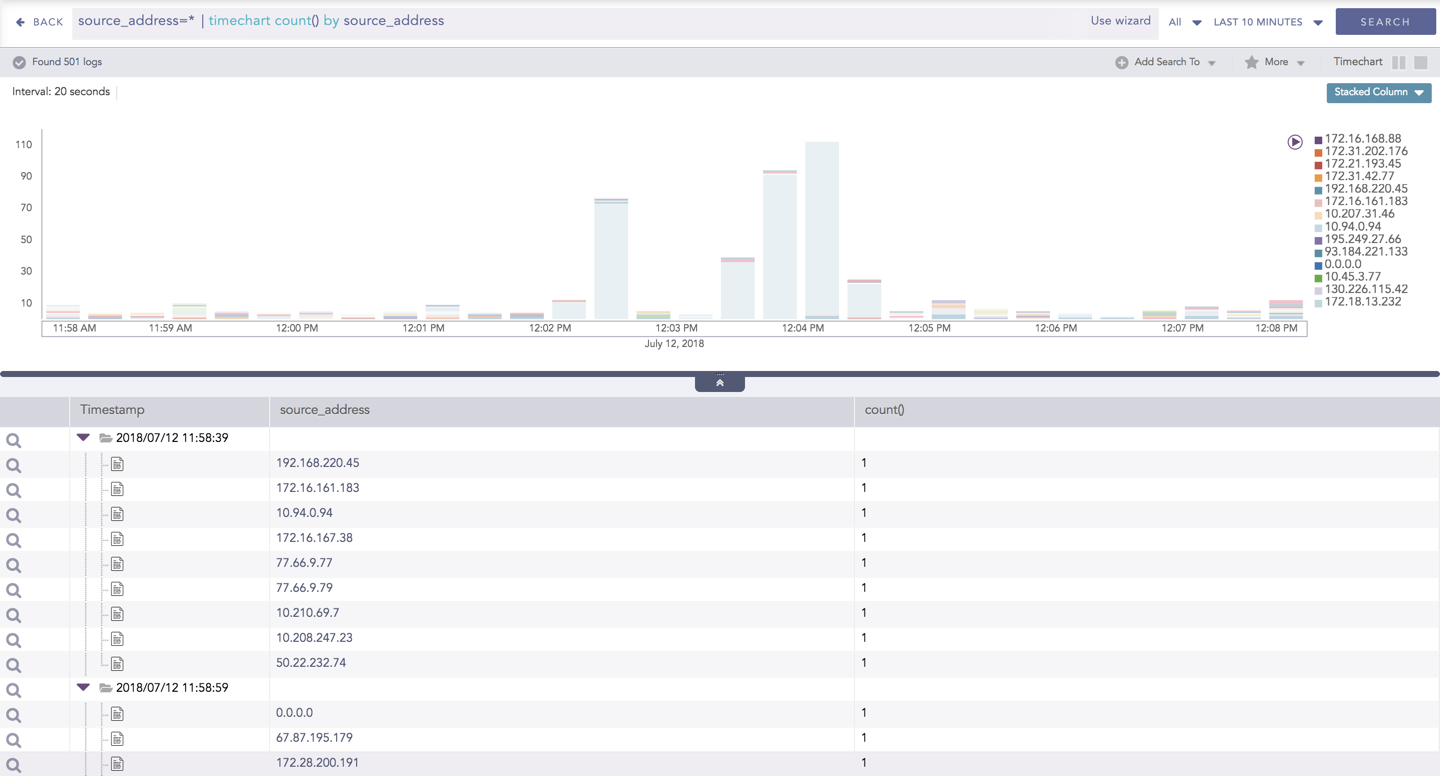
Task: Click the back arrow icon
Action: 20,22
